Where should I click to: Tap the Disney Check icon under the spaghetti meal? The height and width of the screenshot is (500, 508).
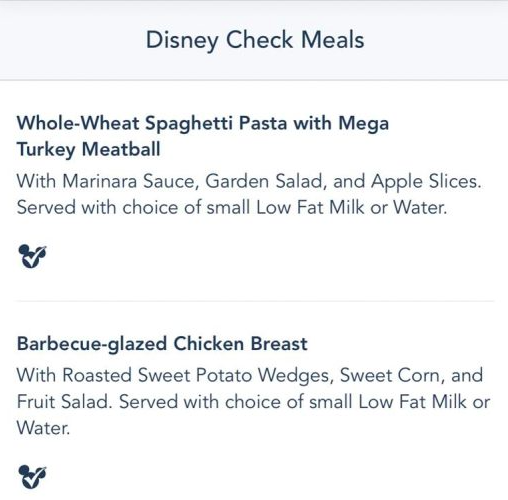click(32, 256)
